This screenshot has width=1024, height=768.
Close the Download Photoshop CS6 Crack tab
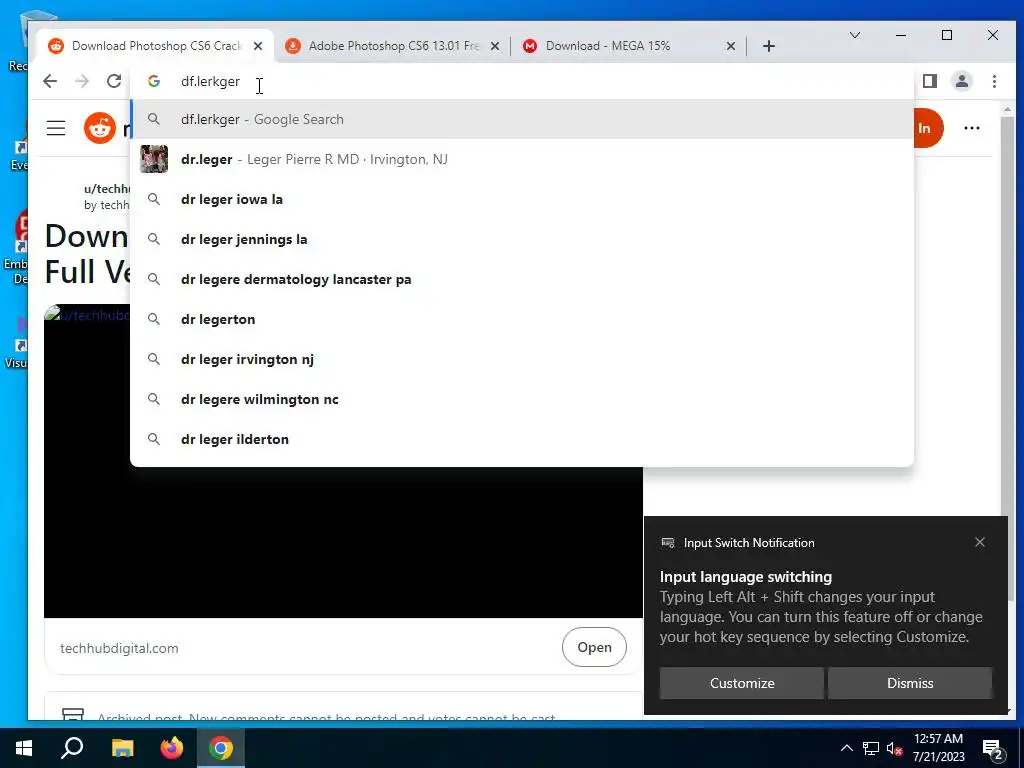[x=258, y=46]
